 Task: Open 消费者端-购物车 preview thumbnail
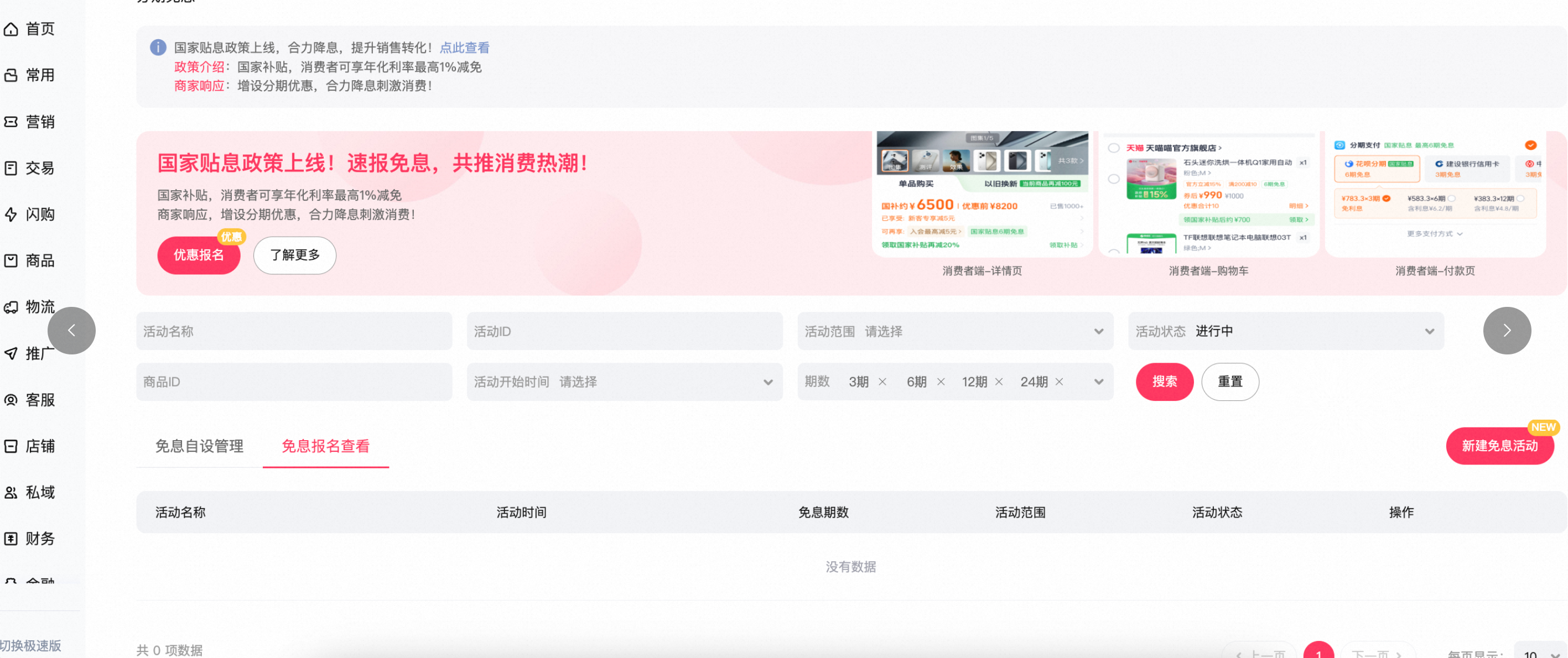tap(1209, 194)
